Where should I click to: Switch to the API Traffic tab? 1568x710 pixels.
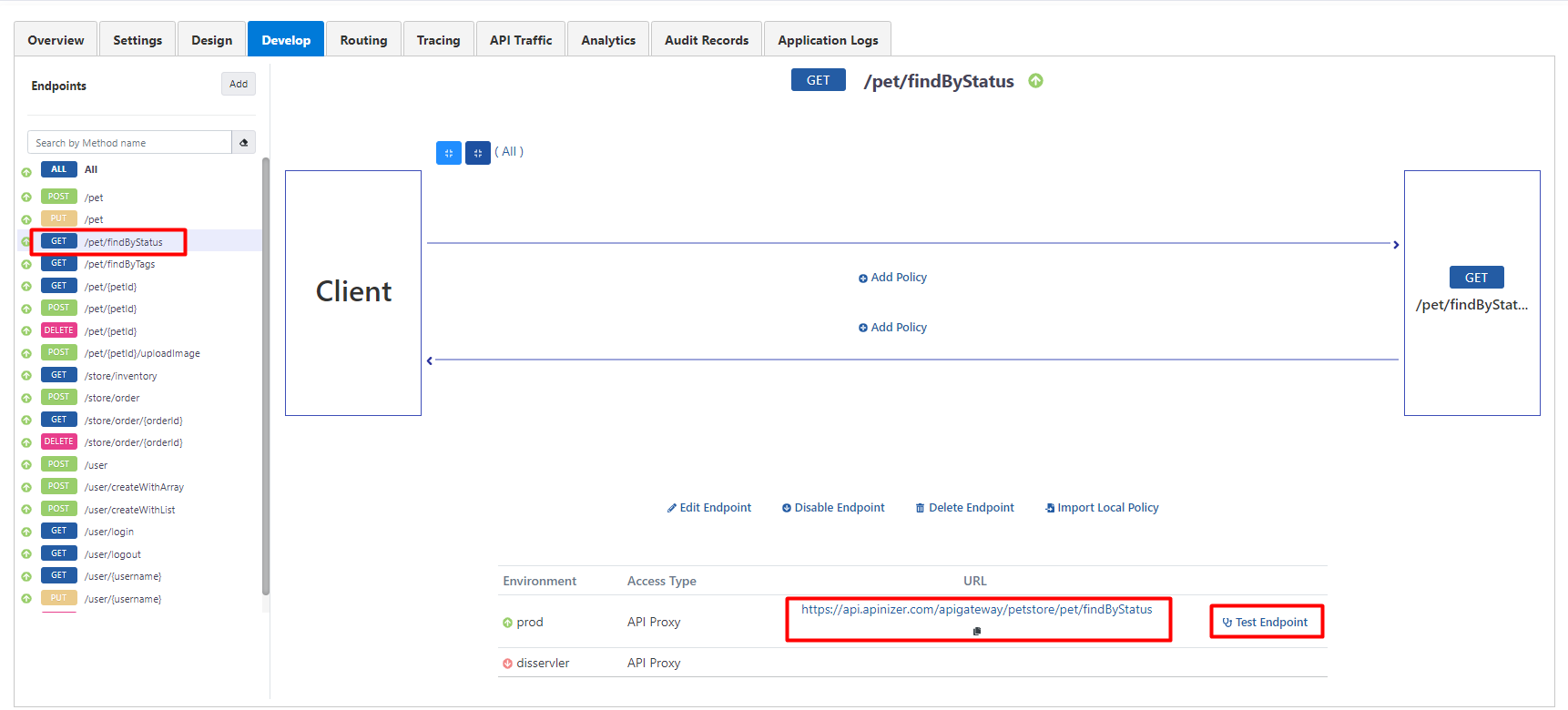(x=521, y=40)
